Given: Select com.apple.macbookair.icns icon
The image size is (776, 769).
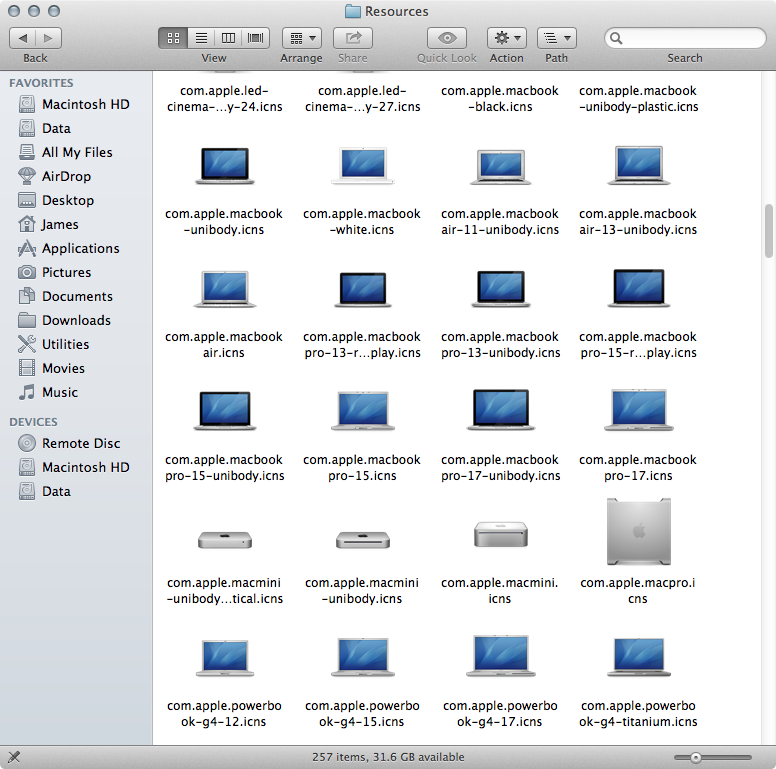Looking at the screenshot, I should (225, 288).
